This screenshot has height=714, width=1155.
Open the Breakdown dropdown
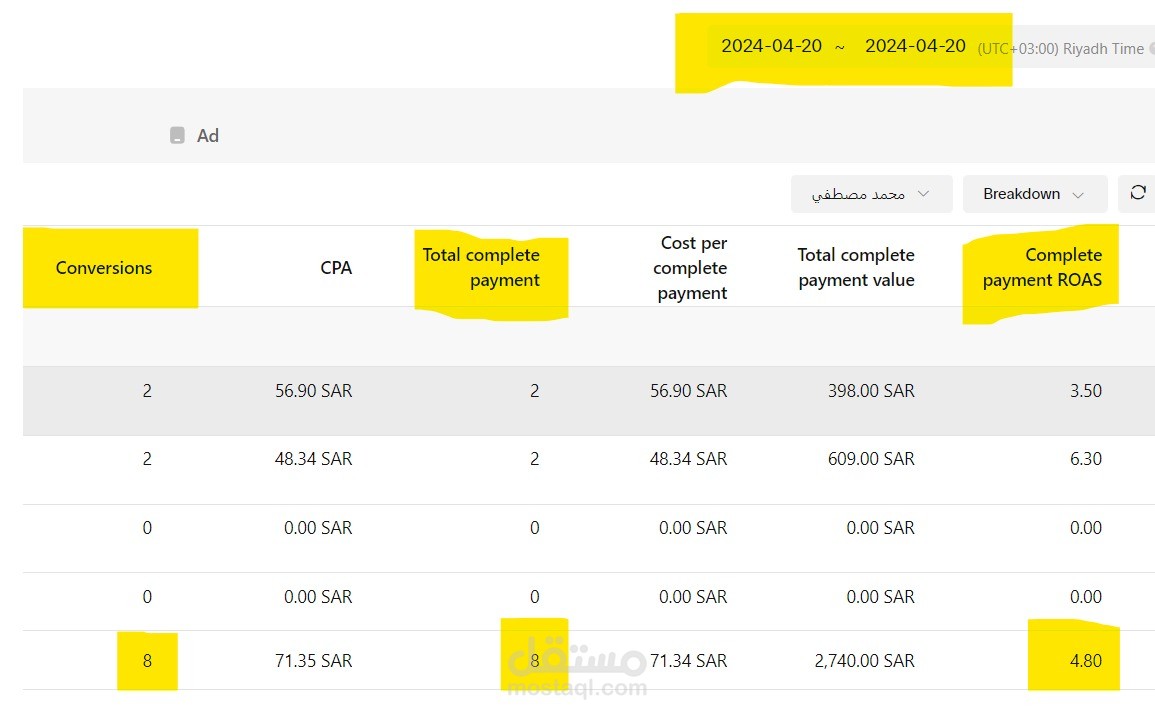[x=1034, y=194]
